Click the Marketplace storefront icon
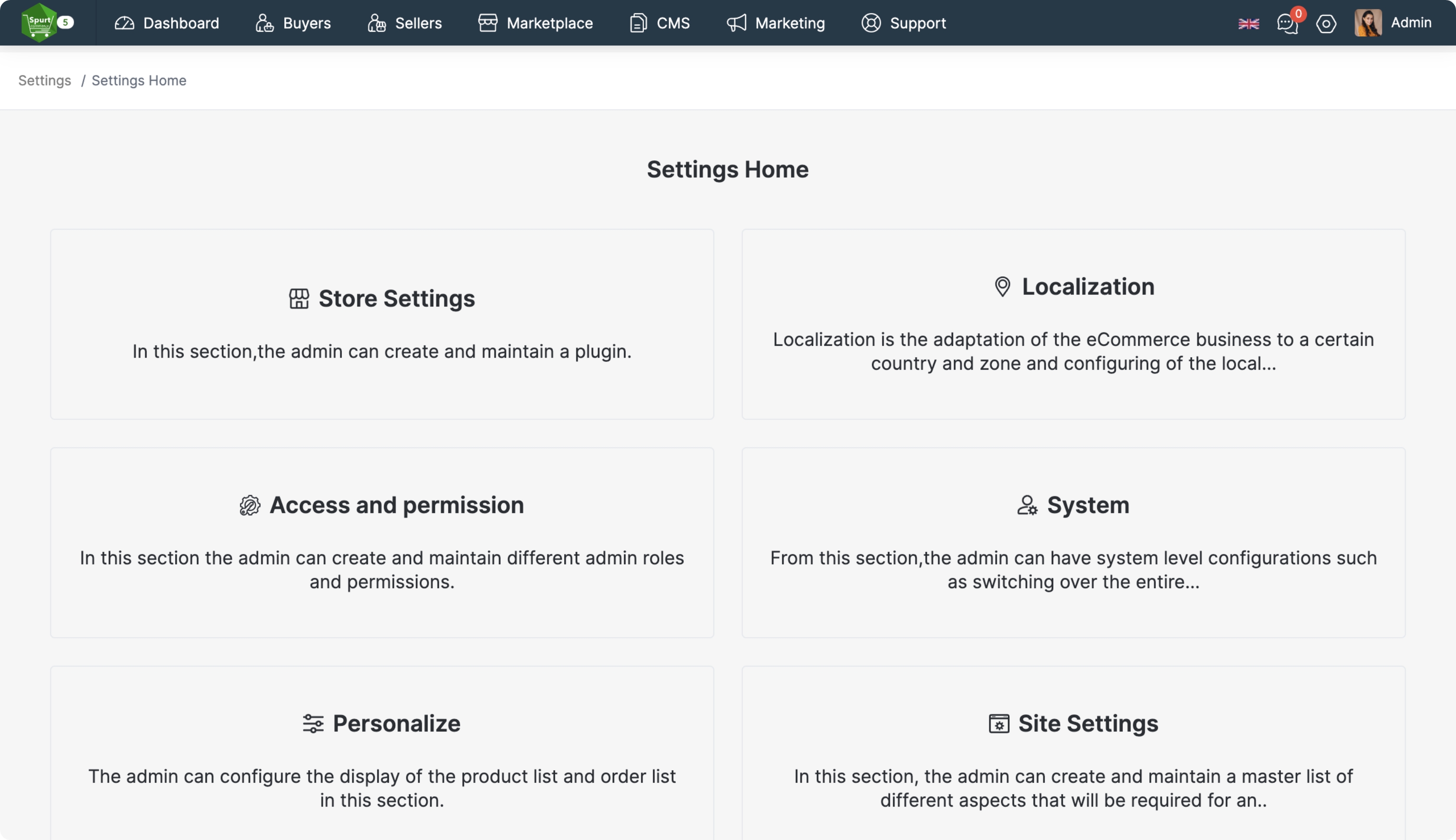The height and width of the screenshot is (840, 1456). (488, 23)
